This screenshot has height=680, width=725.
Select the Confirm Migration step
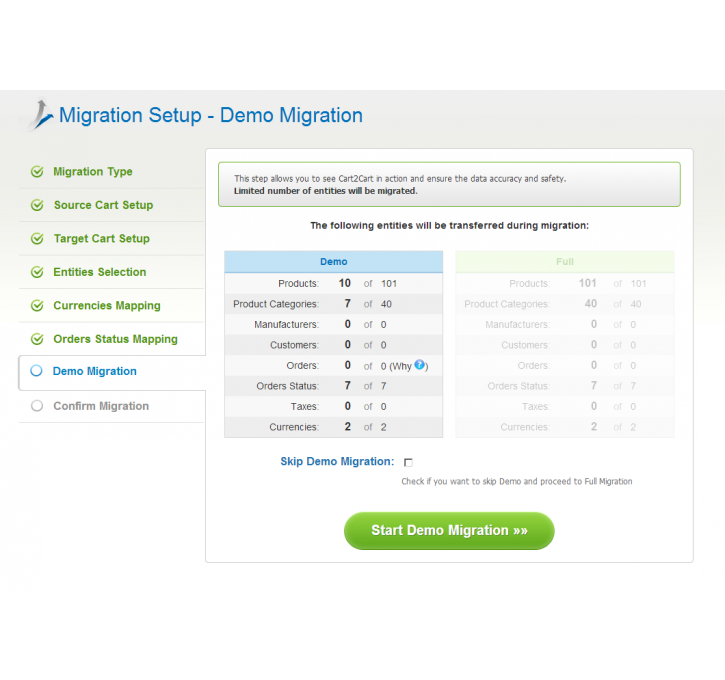[101, 406]
